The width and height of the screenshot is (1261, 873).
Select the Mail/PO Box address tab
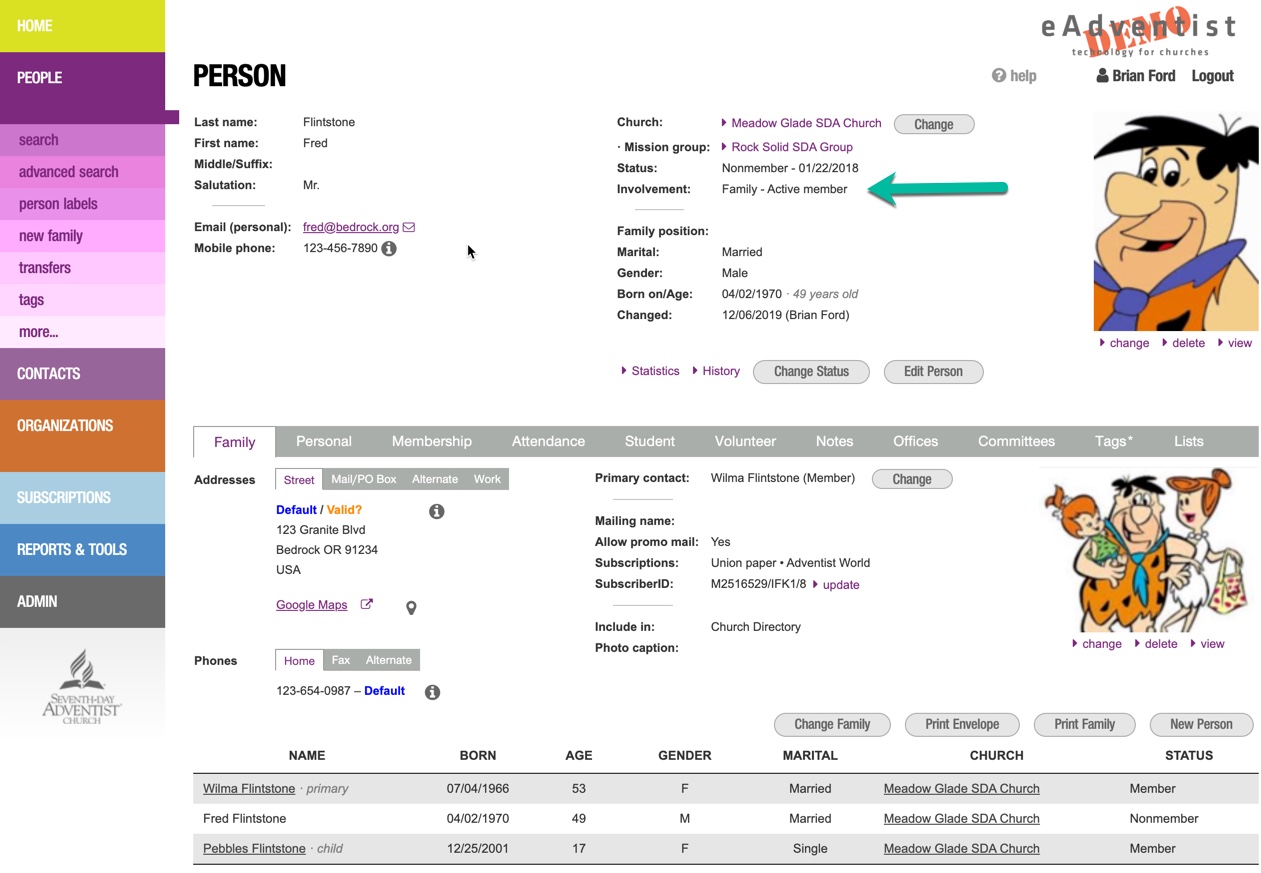[364, 479]
